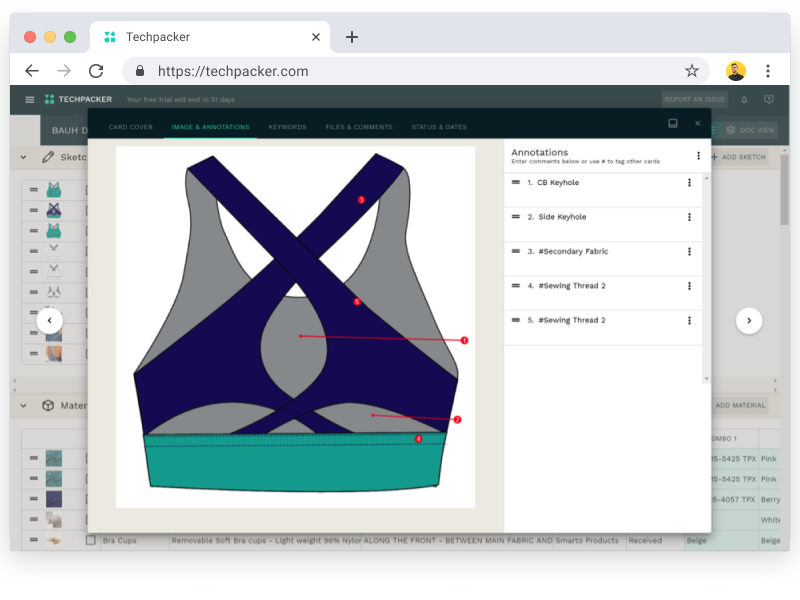Open the browser profile avatar

point(736,71)
